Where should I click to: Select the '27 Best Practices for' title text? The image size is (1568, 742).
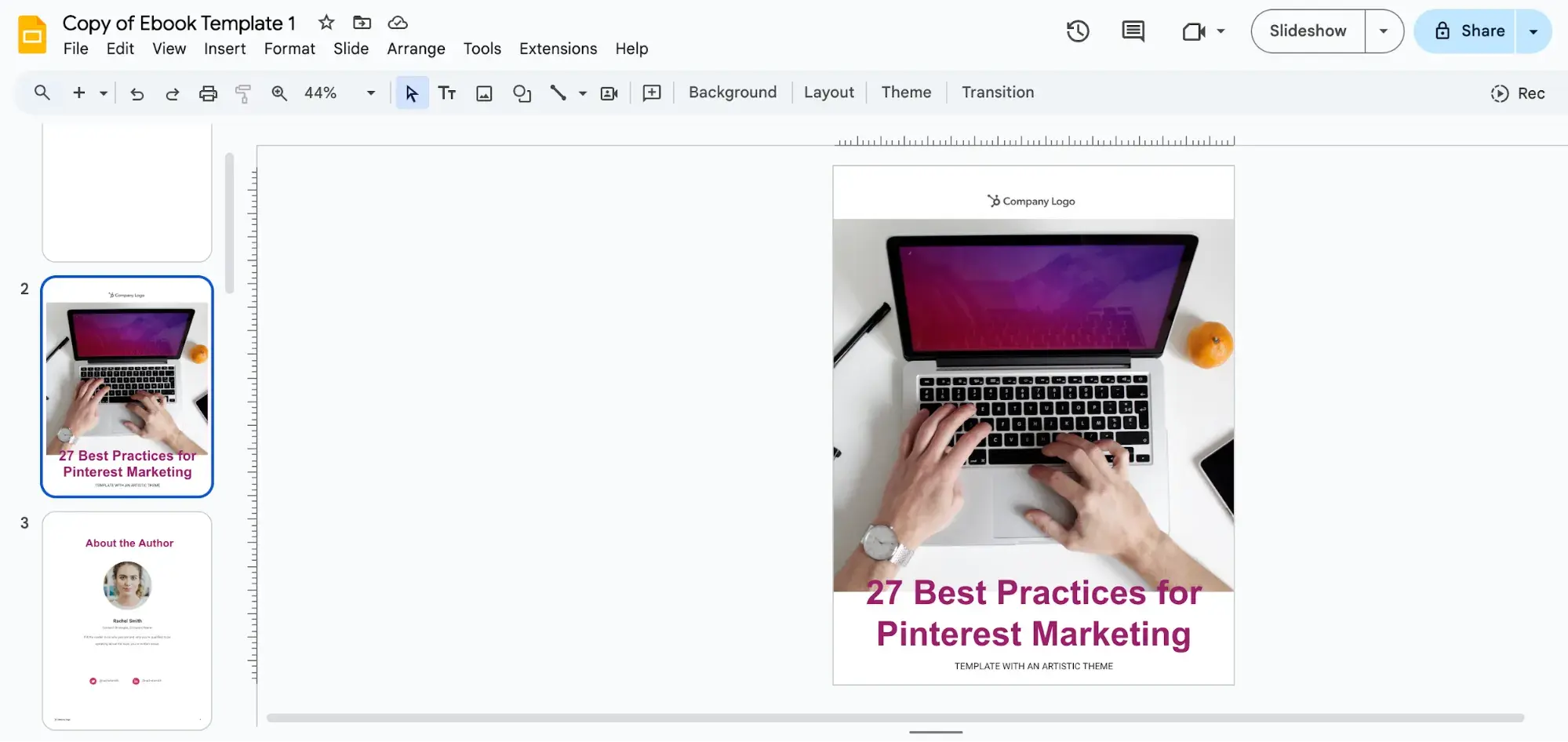coord(1034,593)
